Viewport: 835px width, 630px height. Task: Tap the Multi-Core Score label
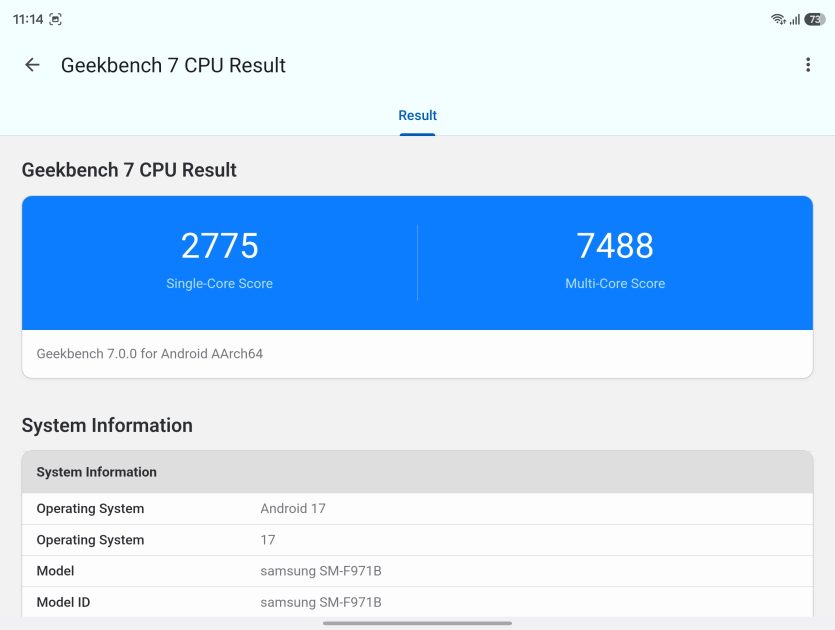615,283
